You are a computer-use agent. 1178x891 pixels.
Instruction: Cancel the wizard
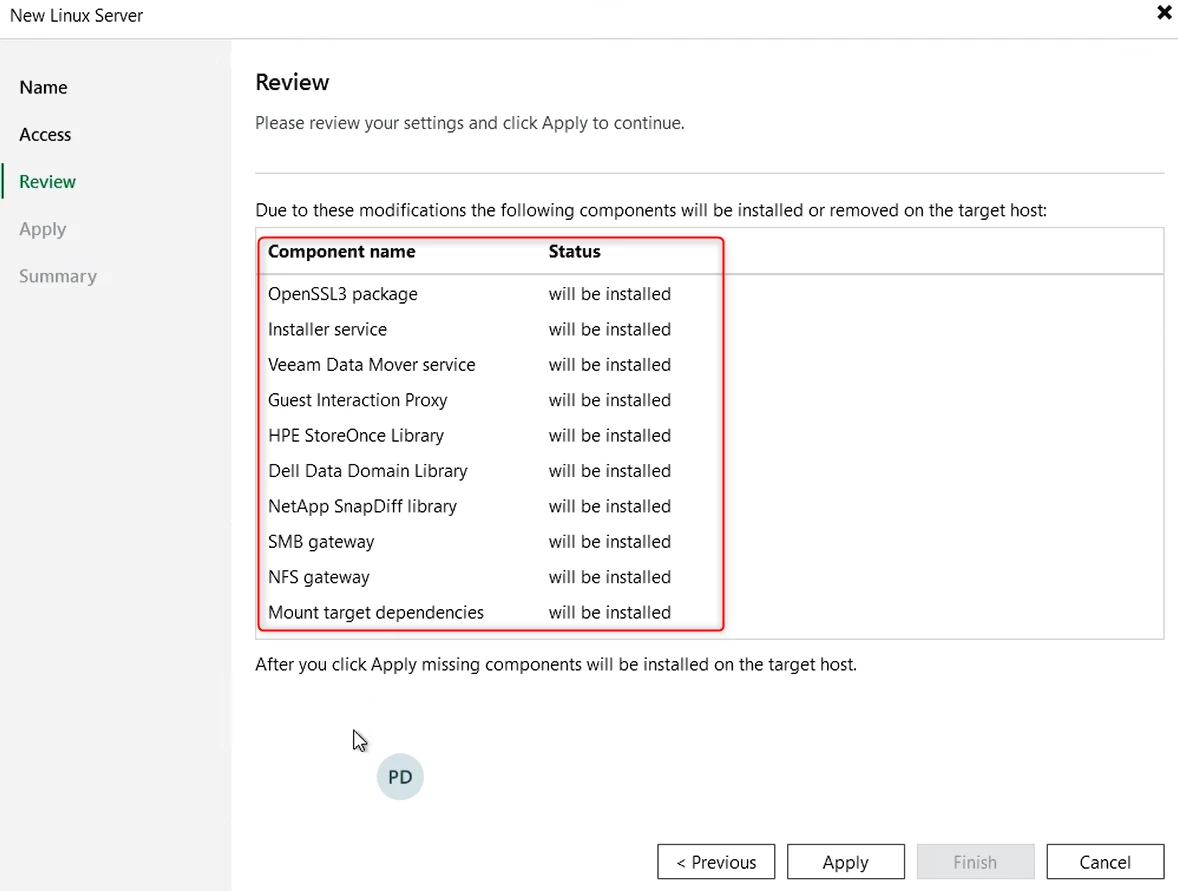click(x=1104, y=862)
